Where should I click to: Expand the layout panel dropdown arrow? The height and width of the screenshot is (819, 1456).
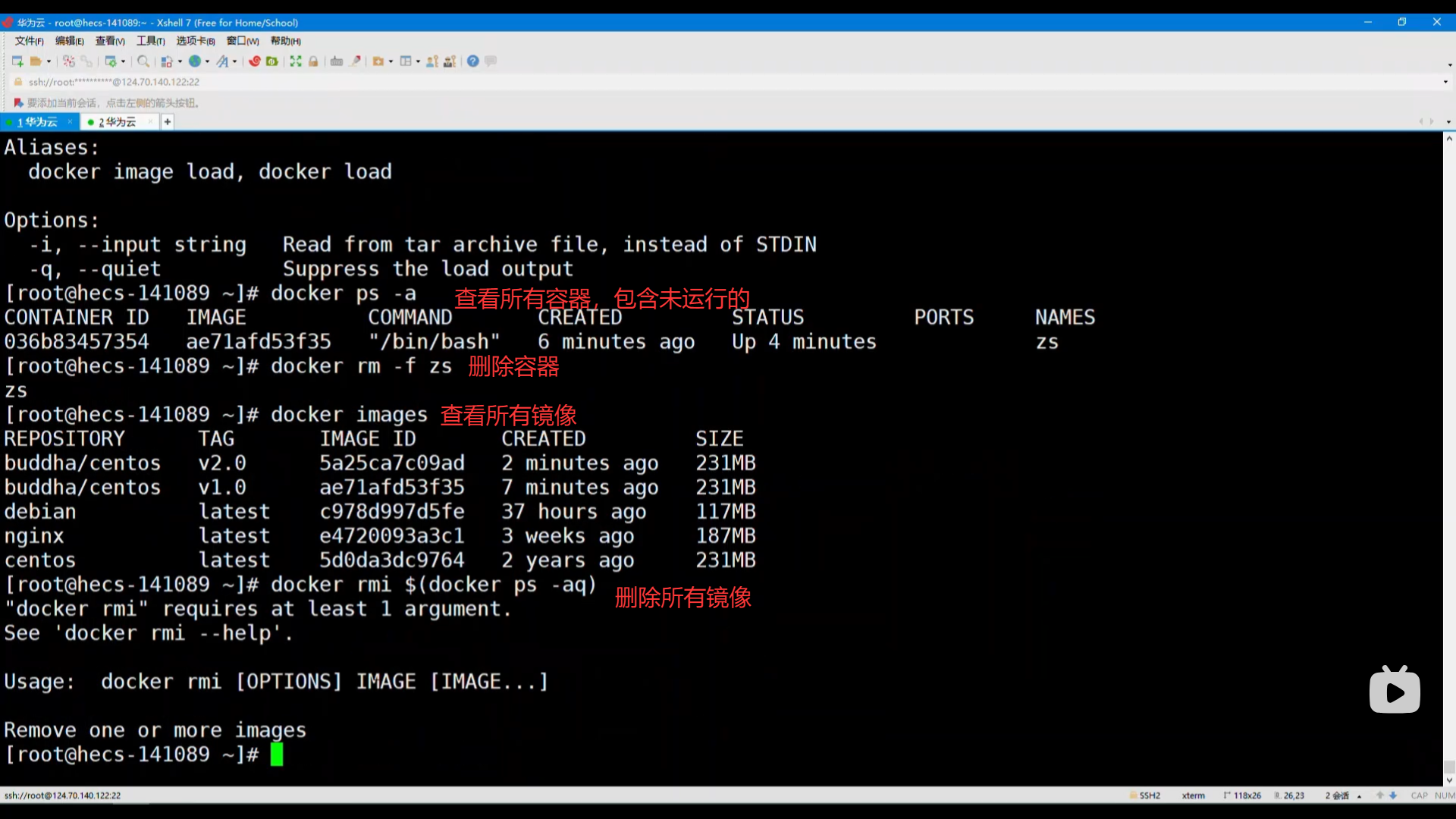pyautogui.click(x=418, y=62)
